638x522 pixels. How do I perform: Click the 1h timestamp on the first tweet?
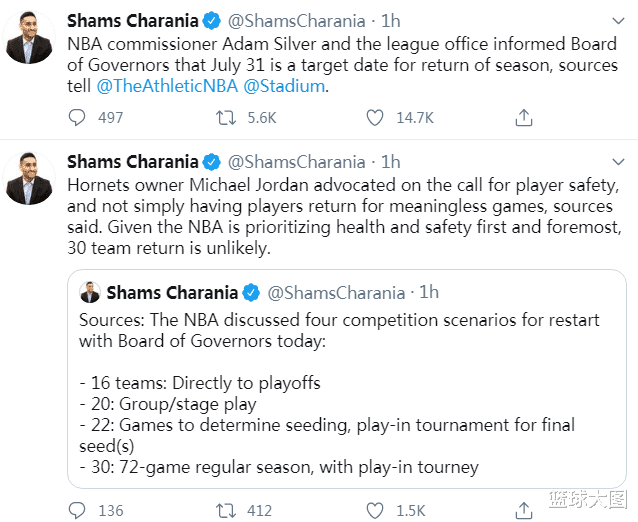(391, 21)
